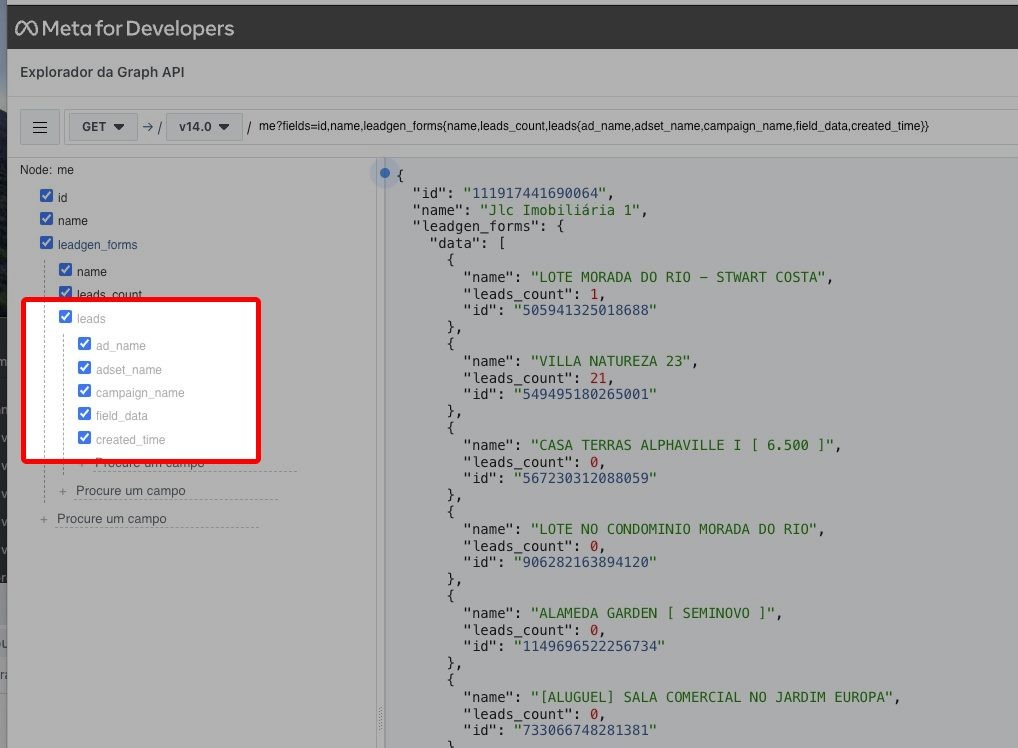Open the hamburger menu in the query bar

[40, 127]
